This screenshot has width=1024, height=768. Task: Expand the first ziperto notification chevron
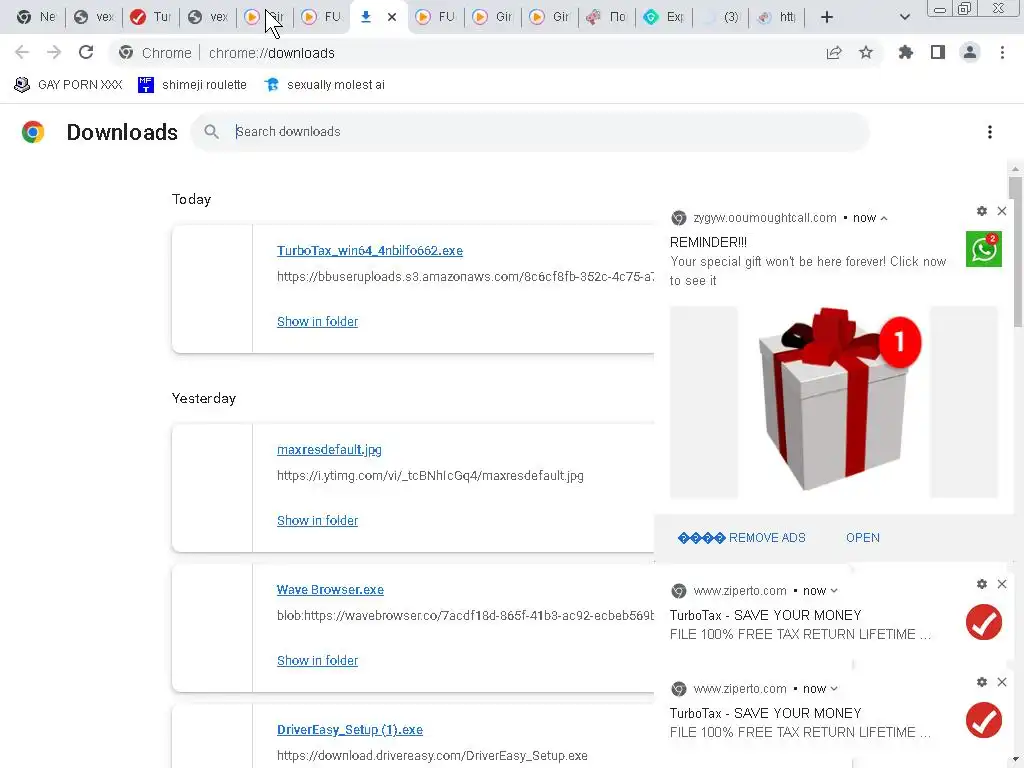[834, 591]
